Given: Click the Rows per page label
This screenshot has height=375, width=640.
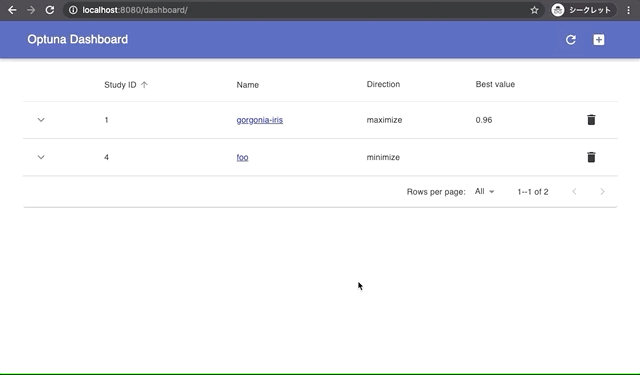Looking at the screenshot, I should pyautogui.click(x=436, y=192).
